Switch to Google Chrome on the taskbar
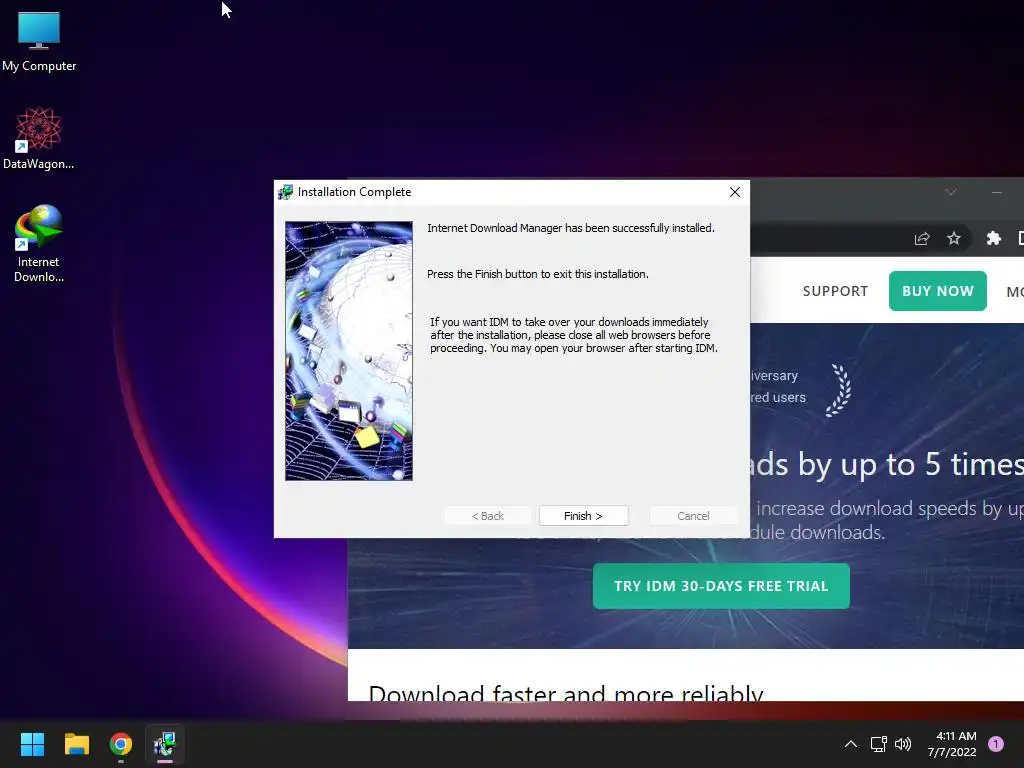The image size is (1024, 768). tap(121, 744)
